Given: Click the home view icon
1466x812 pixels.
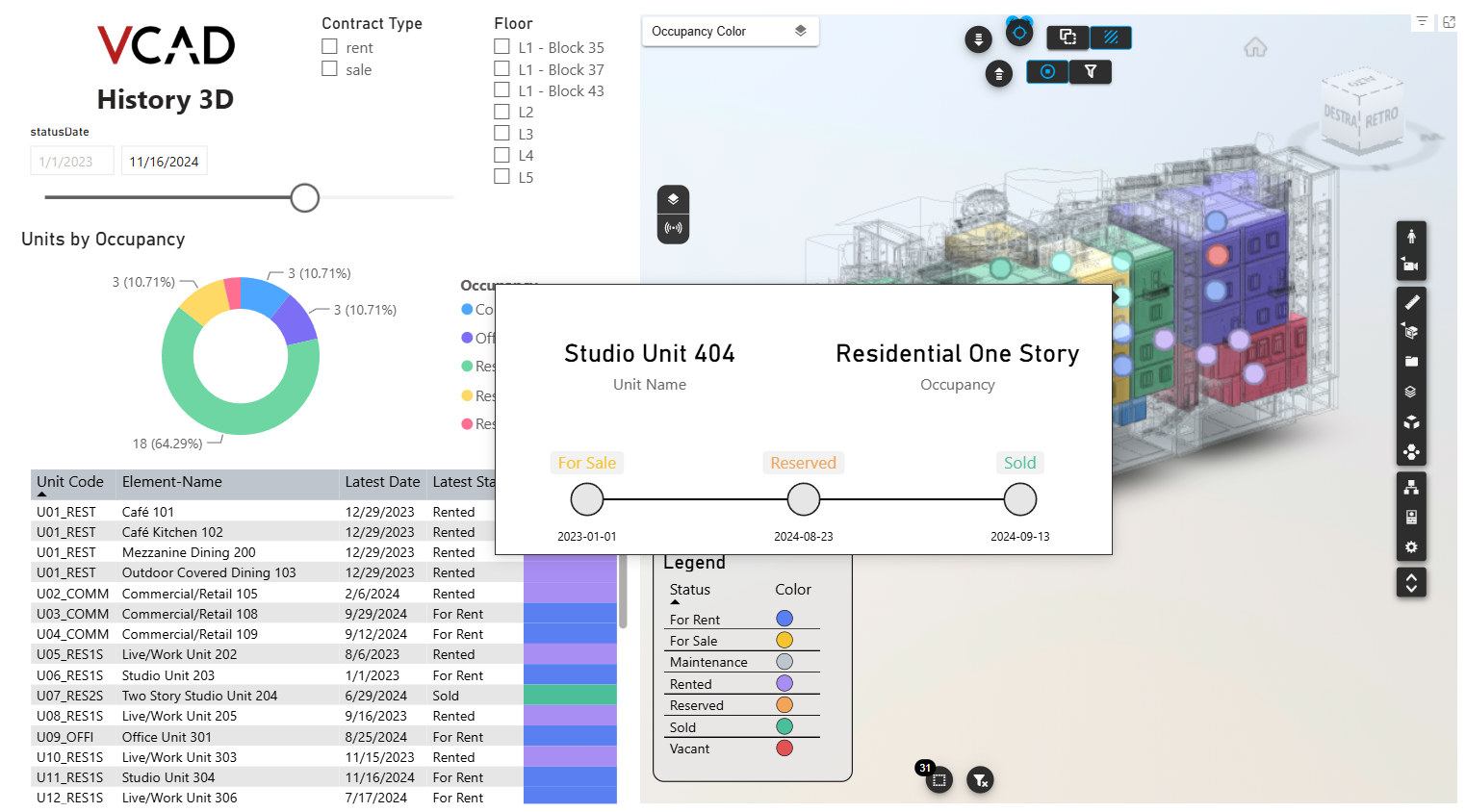Looking at the screenshot, I should 1255,47.
